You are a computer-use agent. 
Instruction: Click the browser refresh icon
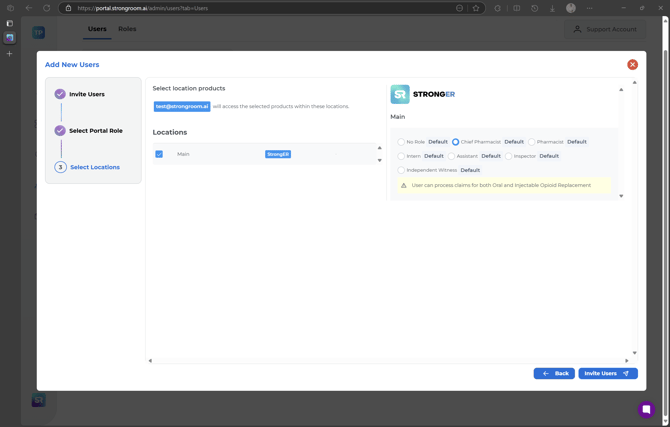click(47, 8)
